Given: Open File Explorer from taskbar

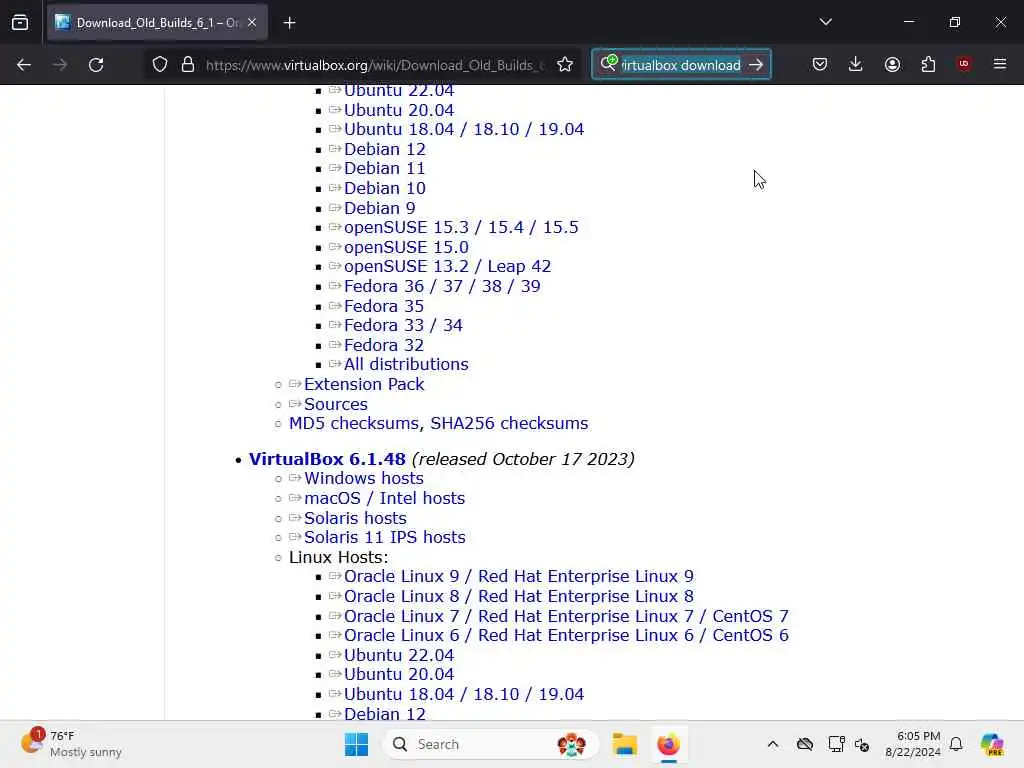Looking at the screenshot, I should tap(624, 744).
